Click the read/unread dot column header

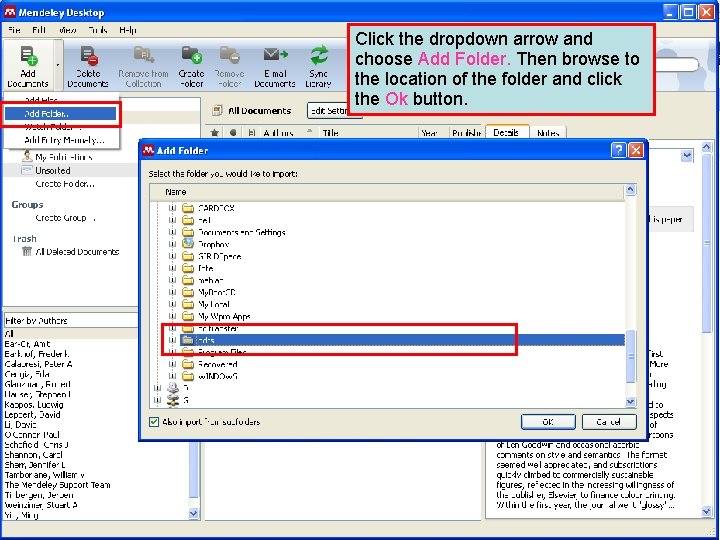coord(233,133)
